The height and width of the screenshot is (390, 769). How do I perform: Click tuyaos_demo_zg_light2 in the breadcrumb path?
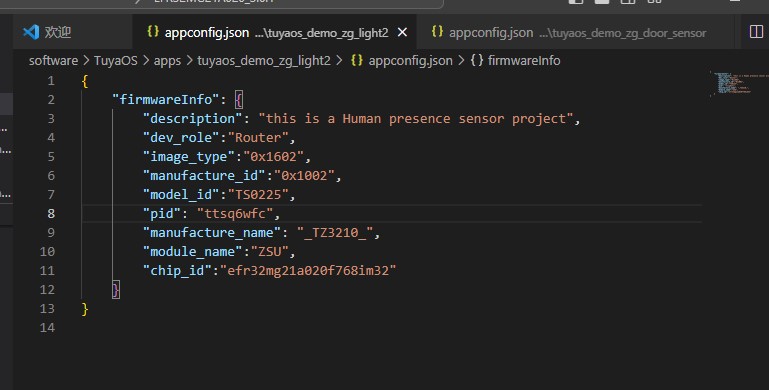pos(264,61)
